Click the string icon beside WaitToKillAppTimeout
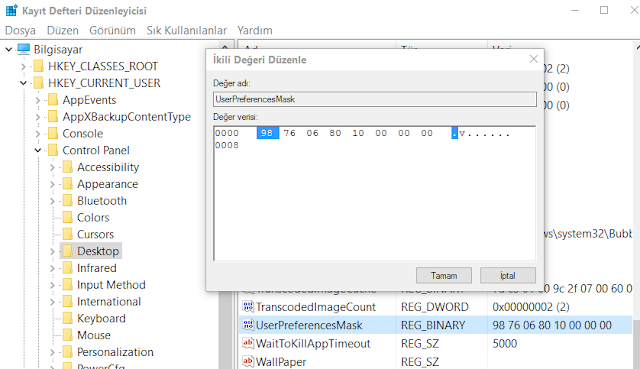This screenshot has height=369, width=640. pyautogui.click(x=248, y=343)
